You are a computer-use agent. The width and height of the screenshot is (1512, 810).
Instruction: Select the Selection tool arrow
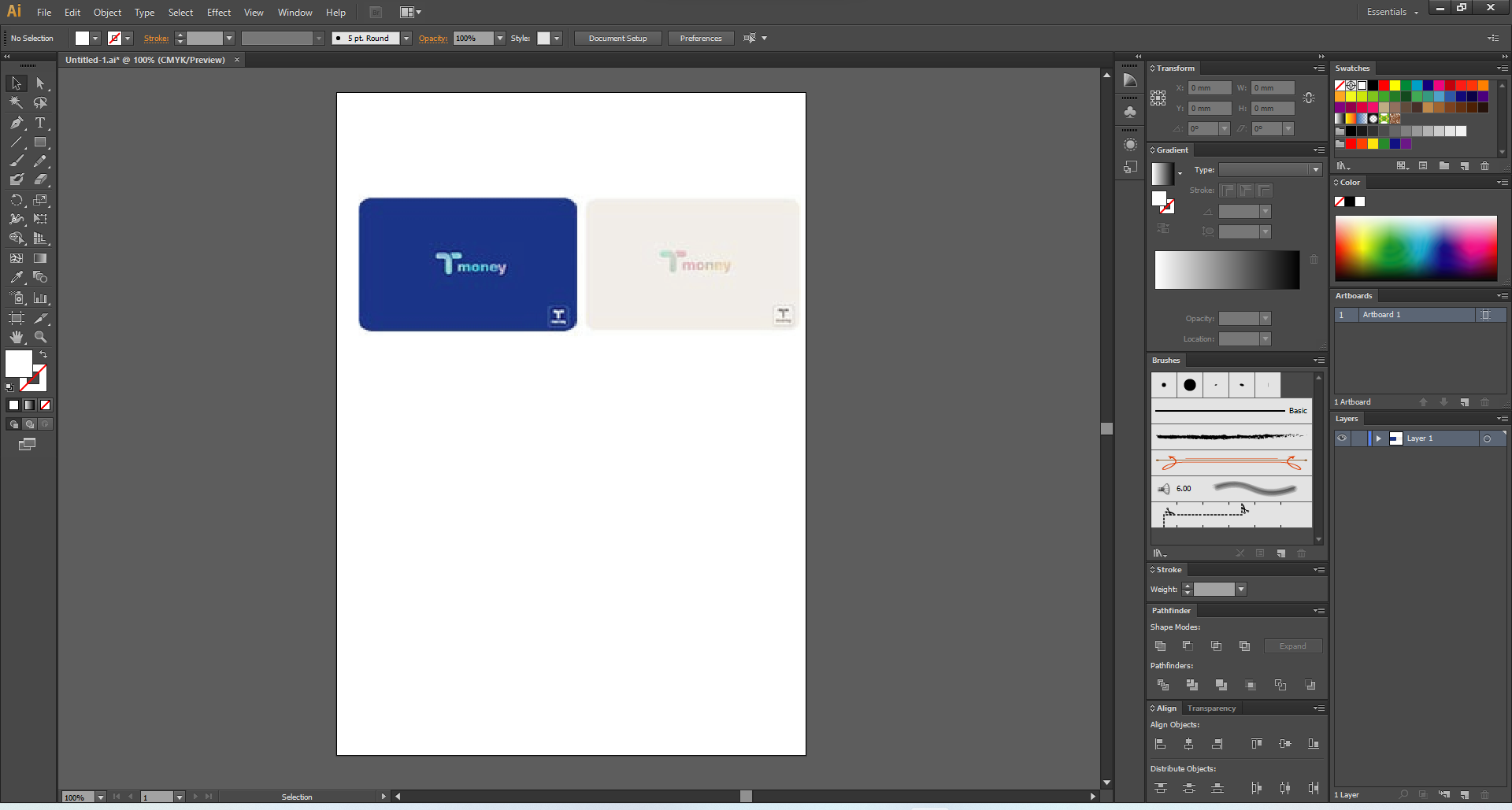pos(17,83)
